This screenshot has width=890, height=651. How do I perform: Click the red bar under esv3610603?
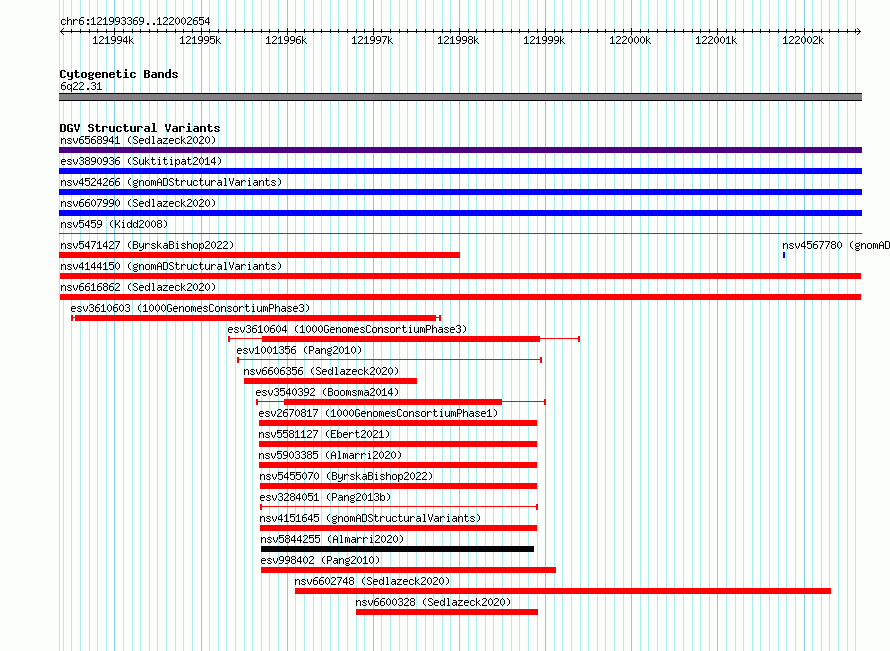pyautogui.click(x=255, y=318)
